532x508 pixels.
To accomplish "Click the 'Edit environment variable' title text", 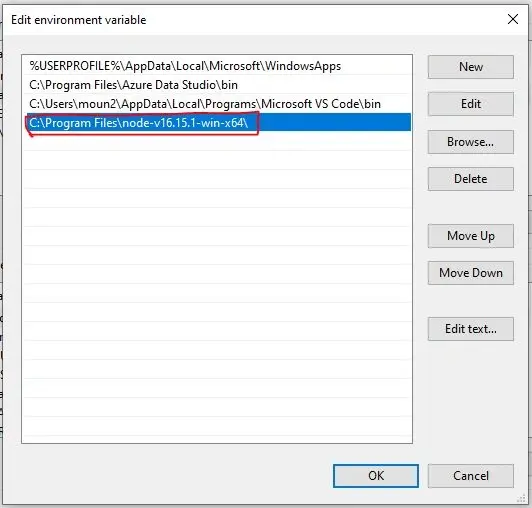I will pyautogui.click(x=79, y=20).
